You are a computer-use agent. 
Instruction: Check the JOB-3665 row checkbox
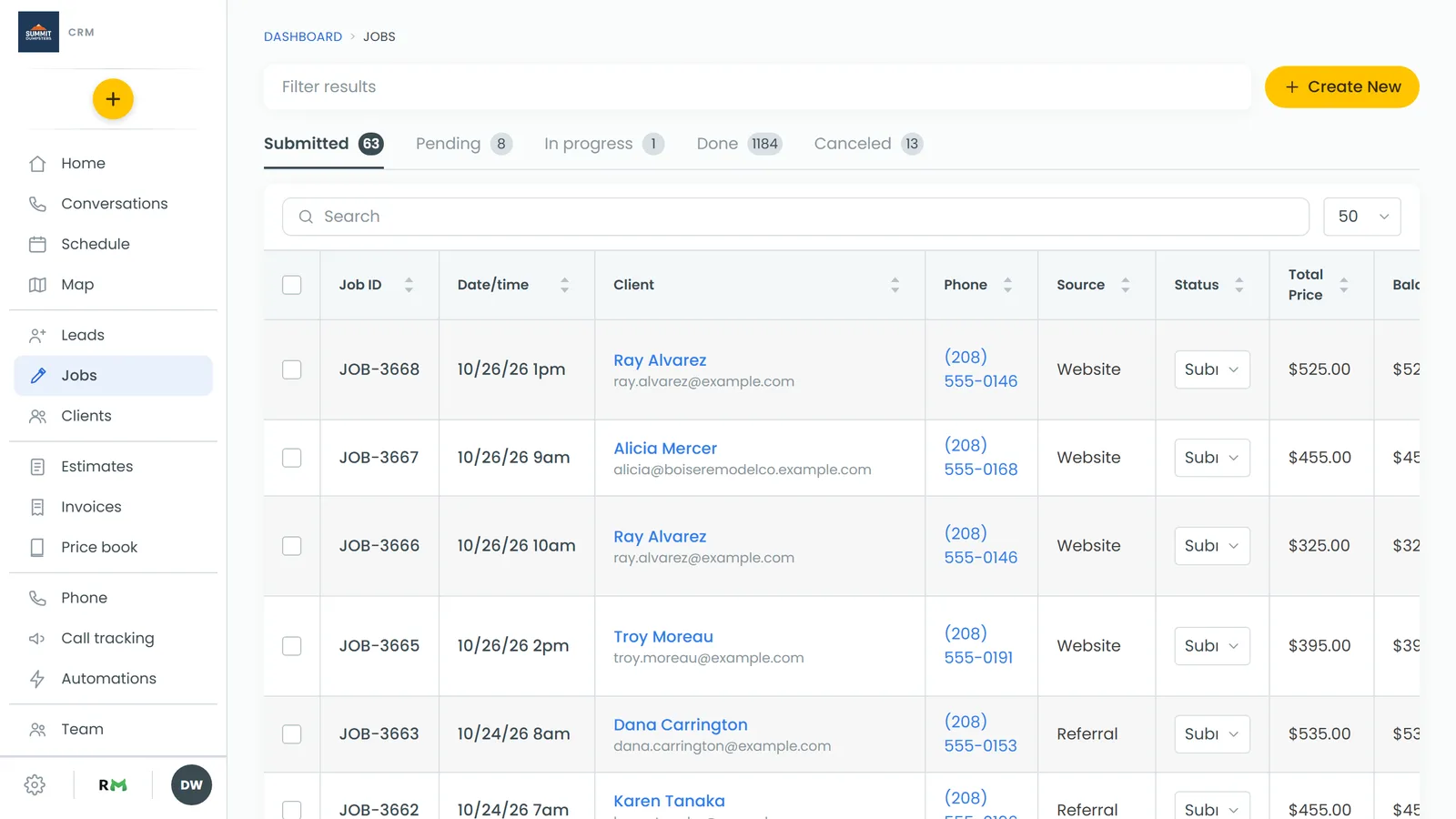(291, 646)
